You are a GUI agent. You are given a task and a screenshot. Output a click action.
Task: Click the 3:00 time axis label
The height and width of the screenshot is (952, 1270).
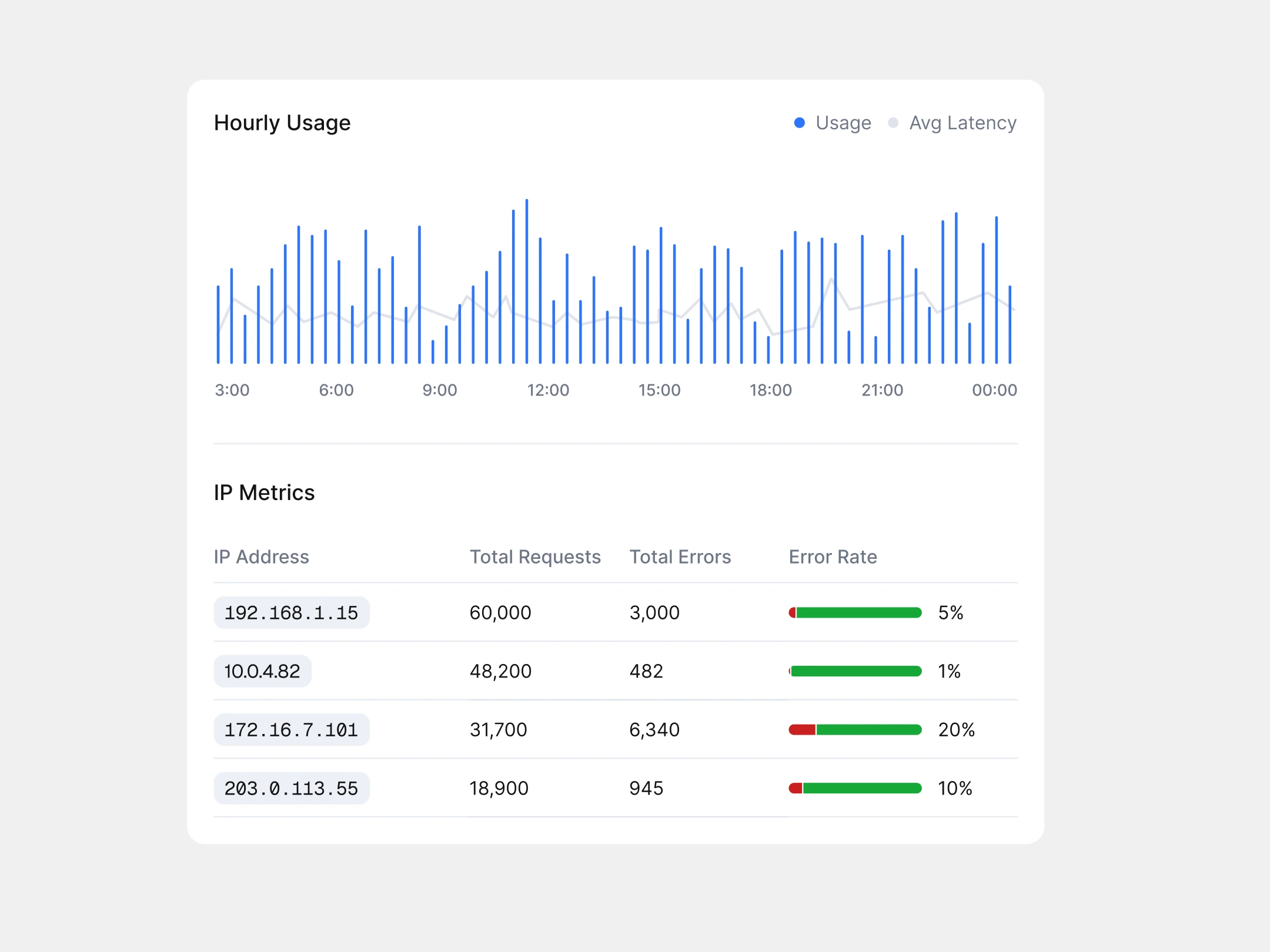click(x=232, y=390)
